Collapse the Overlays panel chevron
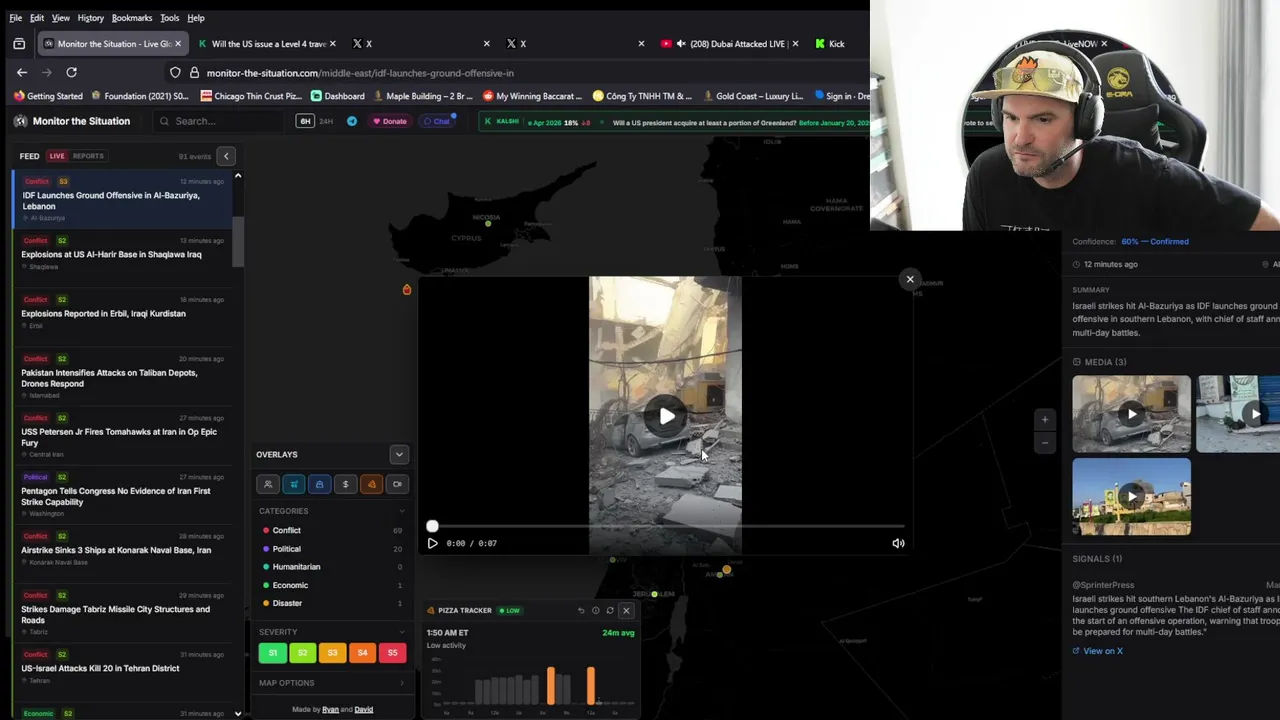This screenshot has width=1280, height=720. tap(399, 454)
